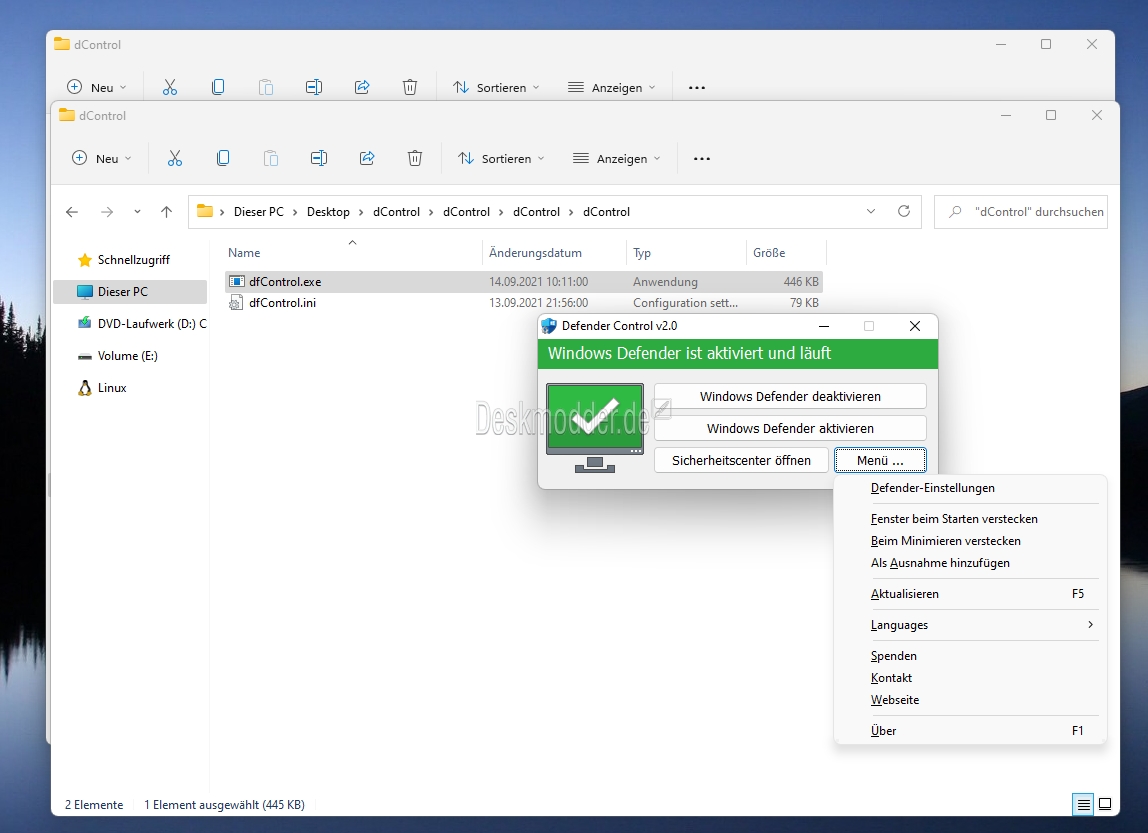Open Defender-Einstellungen from the menu
Screen dimensions: 1148x833
click(970, 488)
